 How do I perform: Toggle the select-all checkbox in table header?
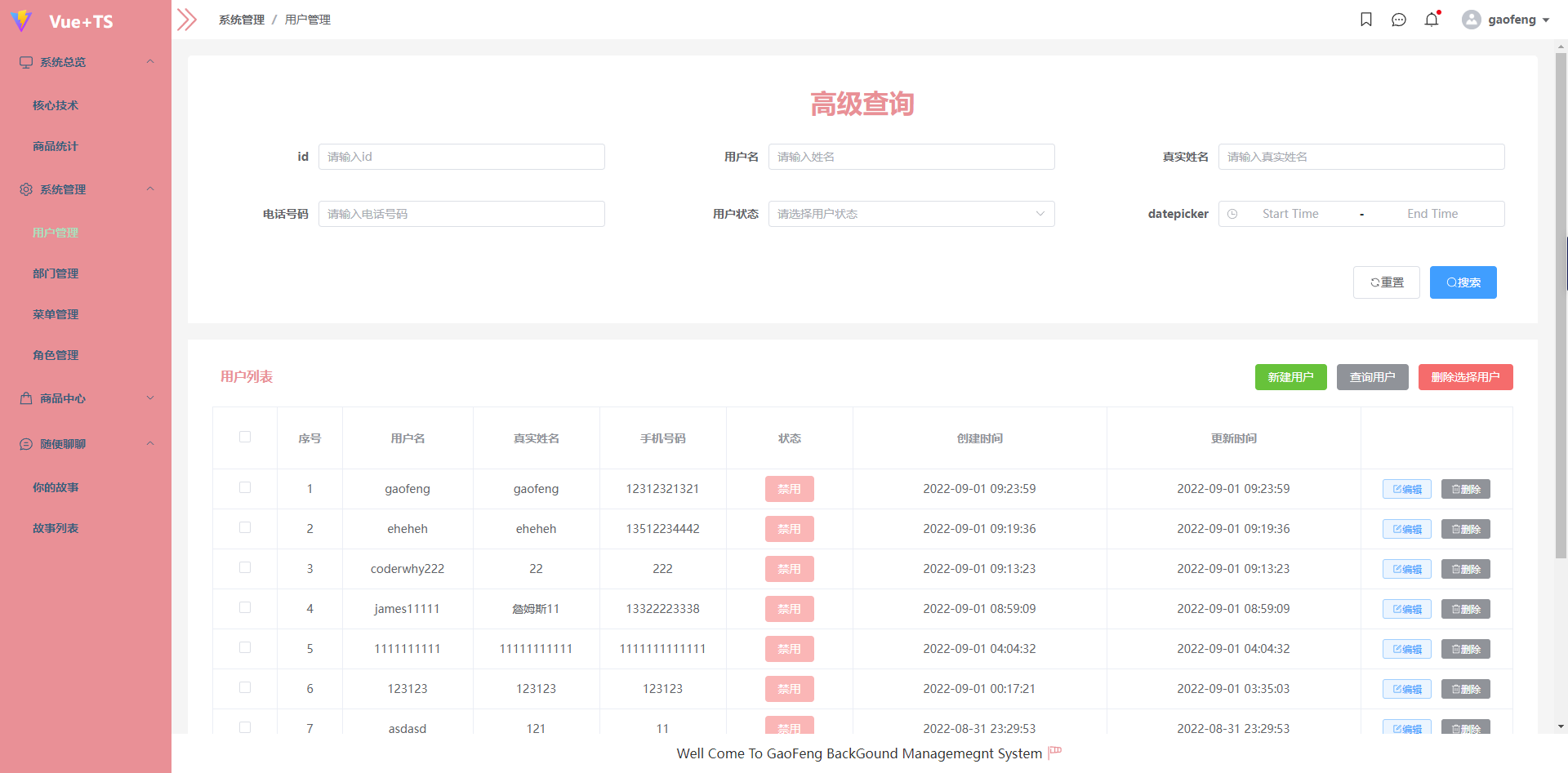pos(244,438)
